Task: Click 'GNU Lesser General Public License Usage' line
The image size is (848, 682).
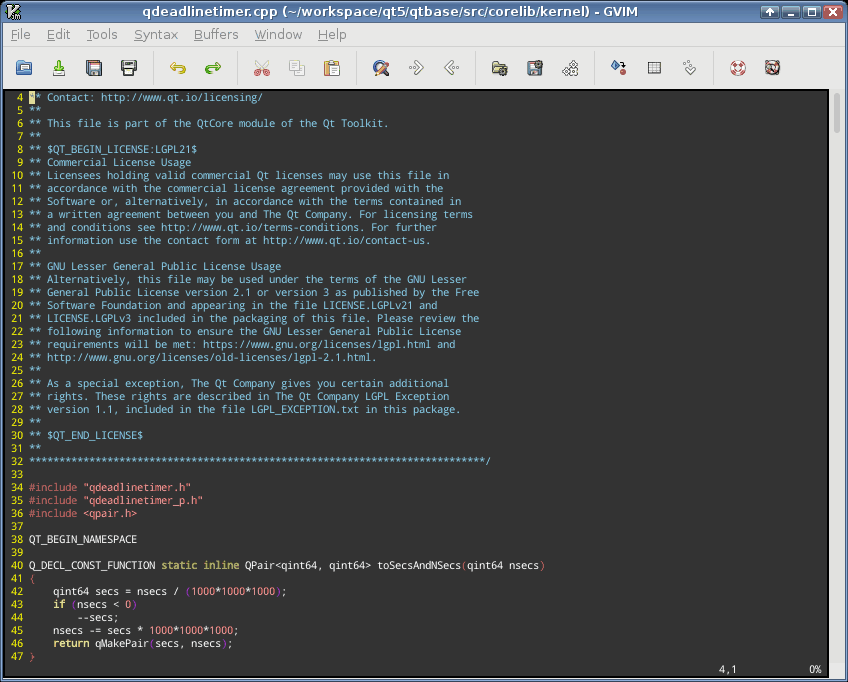Action: (x=164, y=267)
